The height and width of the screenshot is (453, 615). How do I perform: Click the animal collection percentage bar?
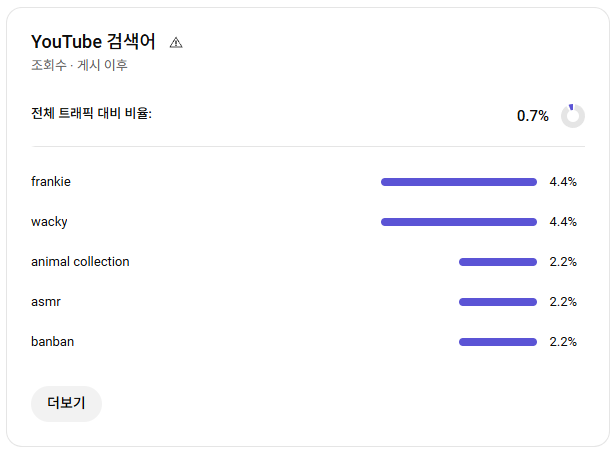click(498, 262)
